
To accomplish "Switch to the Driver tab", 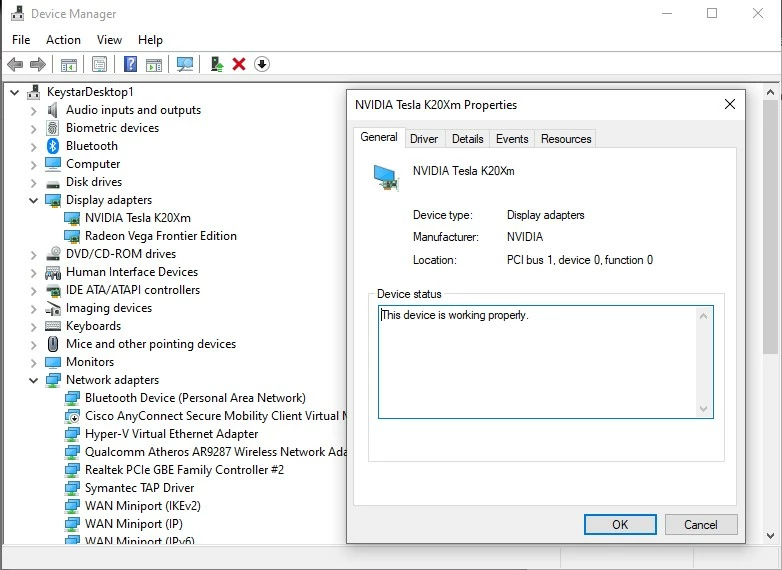I will click(424, 139).
